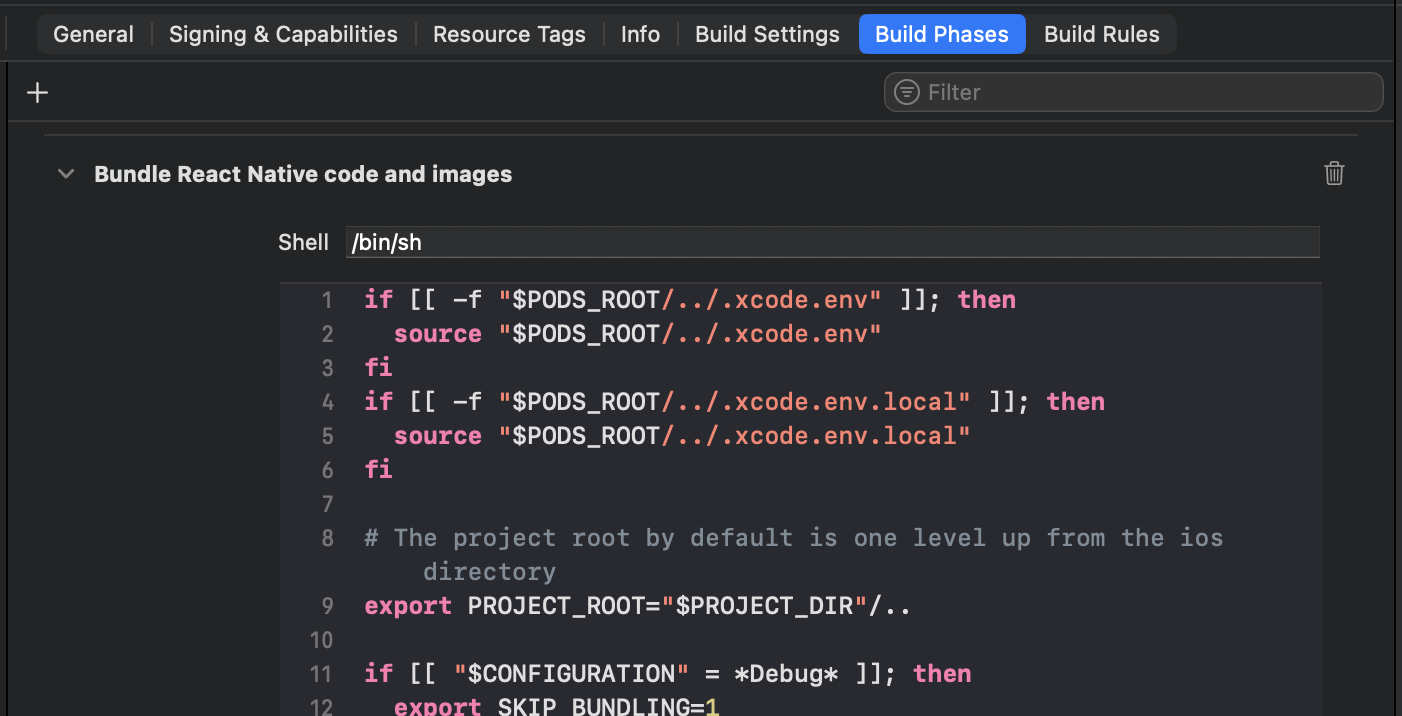This screenshot has width=1402, height=716.
Task: Click the filter icon inside the Filter field
Action: (x=906, y=92)
